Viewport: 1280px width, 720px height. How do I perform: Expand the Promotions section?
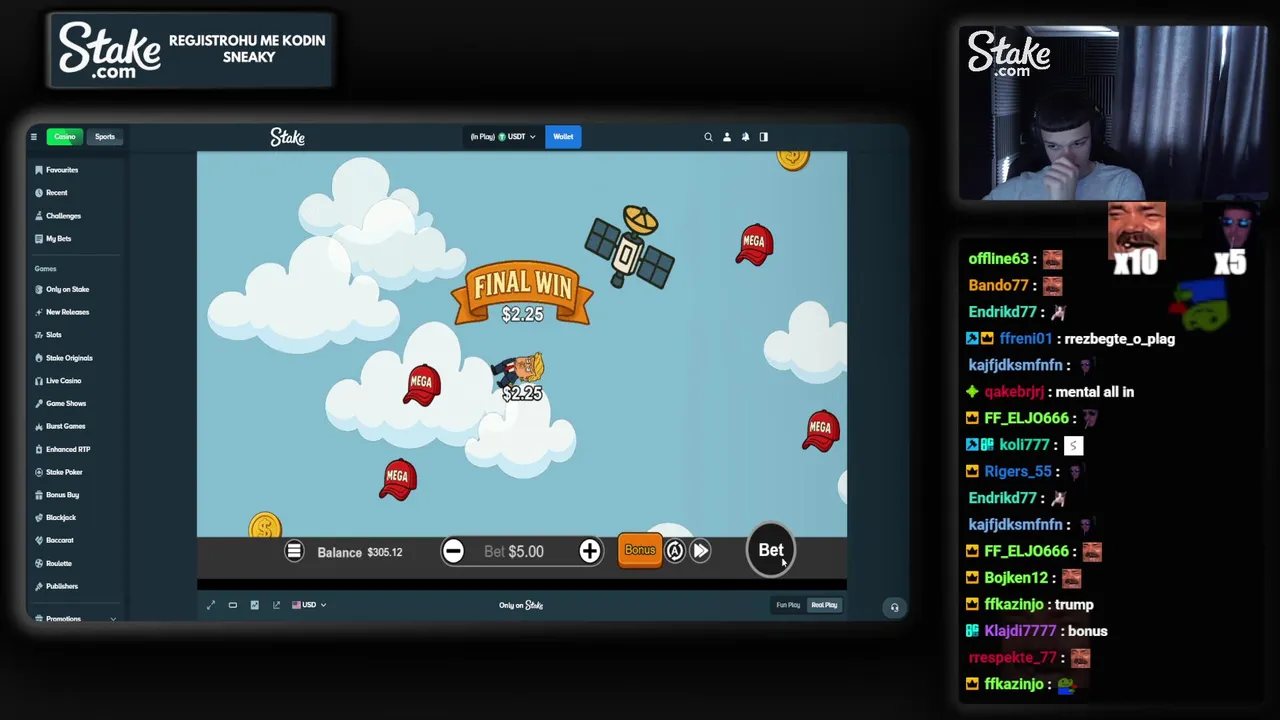tap(75, 618)
